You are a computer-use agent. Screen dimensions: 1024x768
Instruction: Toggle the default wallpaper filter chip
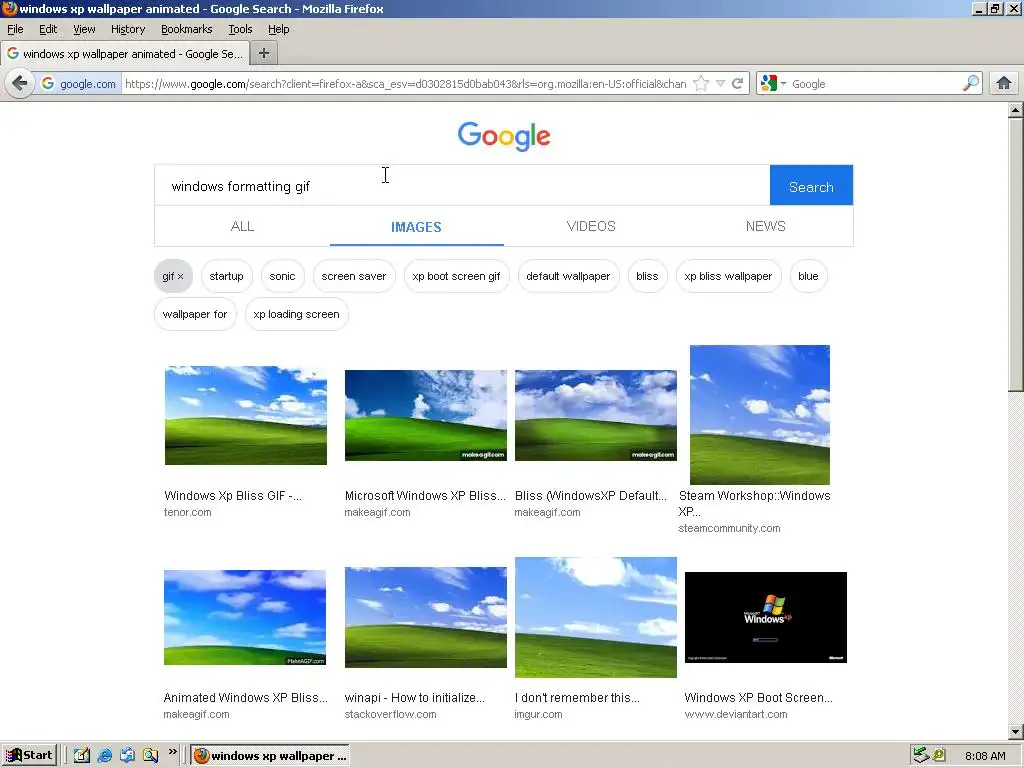[x=568, y=276]
